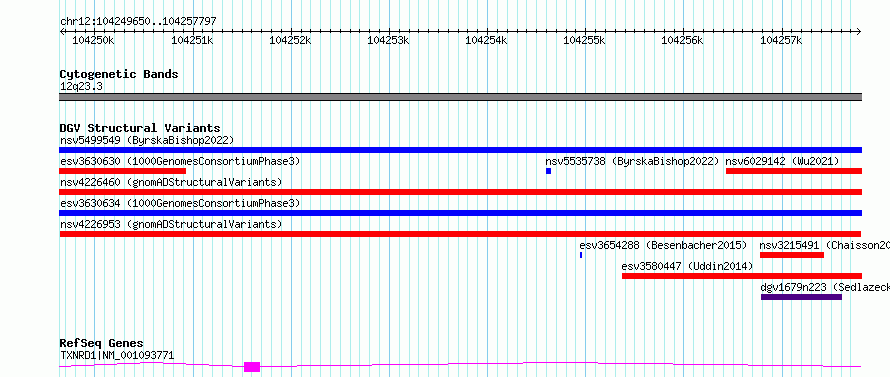Open the nsv4226953 (gnomADStructuralVariants) label
This screenshot has height=377, width=890.
(171, 224)
